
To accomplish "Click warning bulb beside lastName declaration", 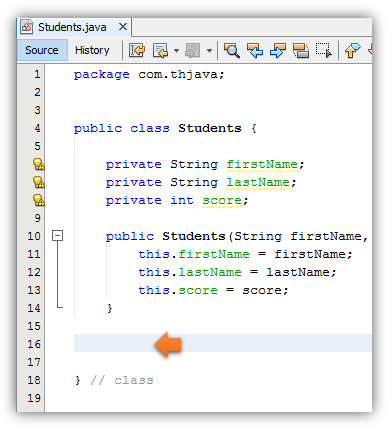I will coord(38,182).
